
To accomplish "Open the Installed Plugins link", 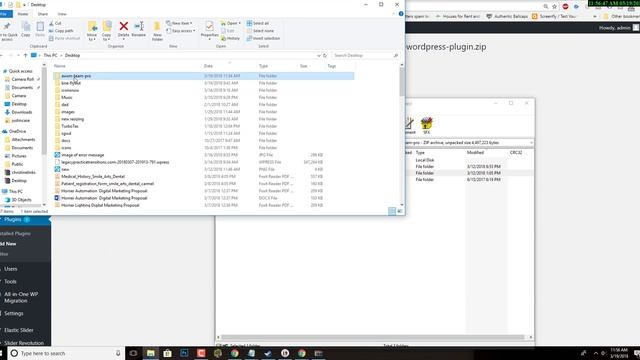I will coord(16,233).
